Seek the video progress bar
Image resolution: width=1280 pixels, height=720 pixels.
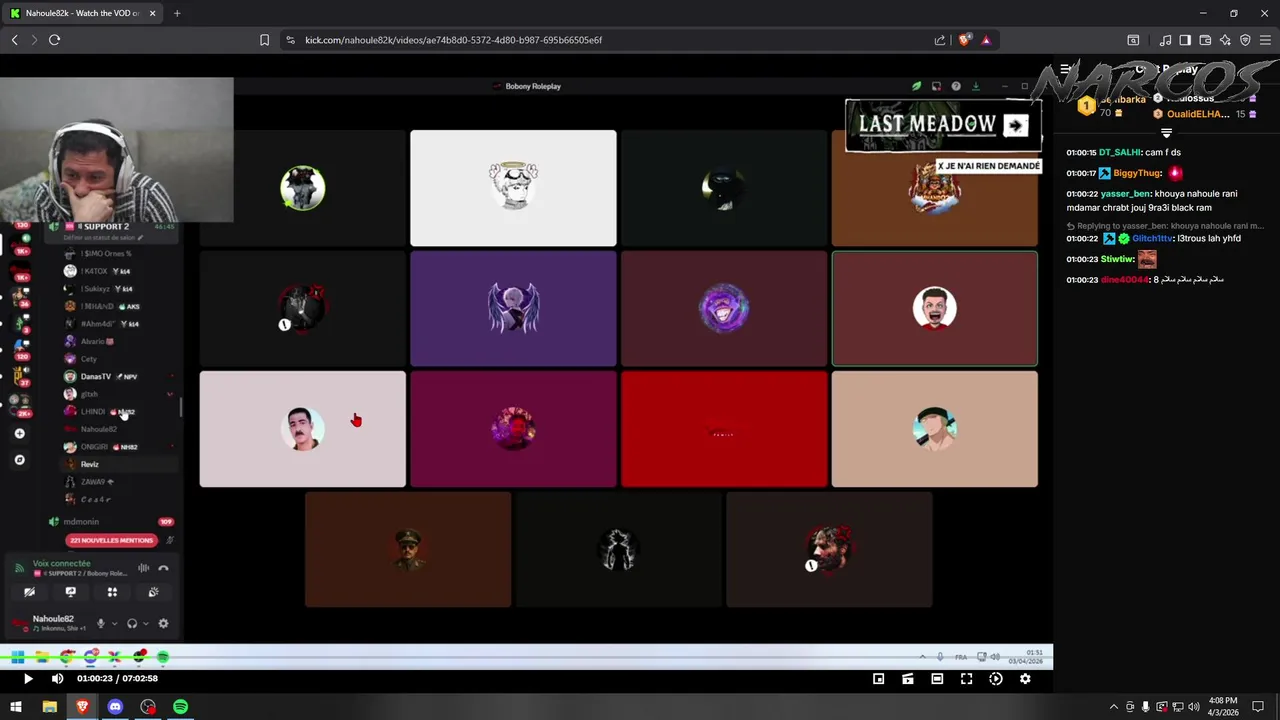click(x=526, y=657)
